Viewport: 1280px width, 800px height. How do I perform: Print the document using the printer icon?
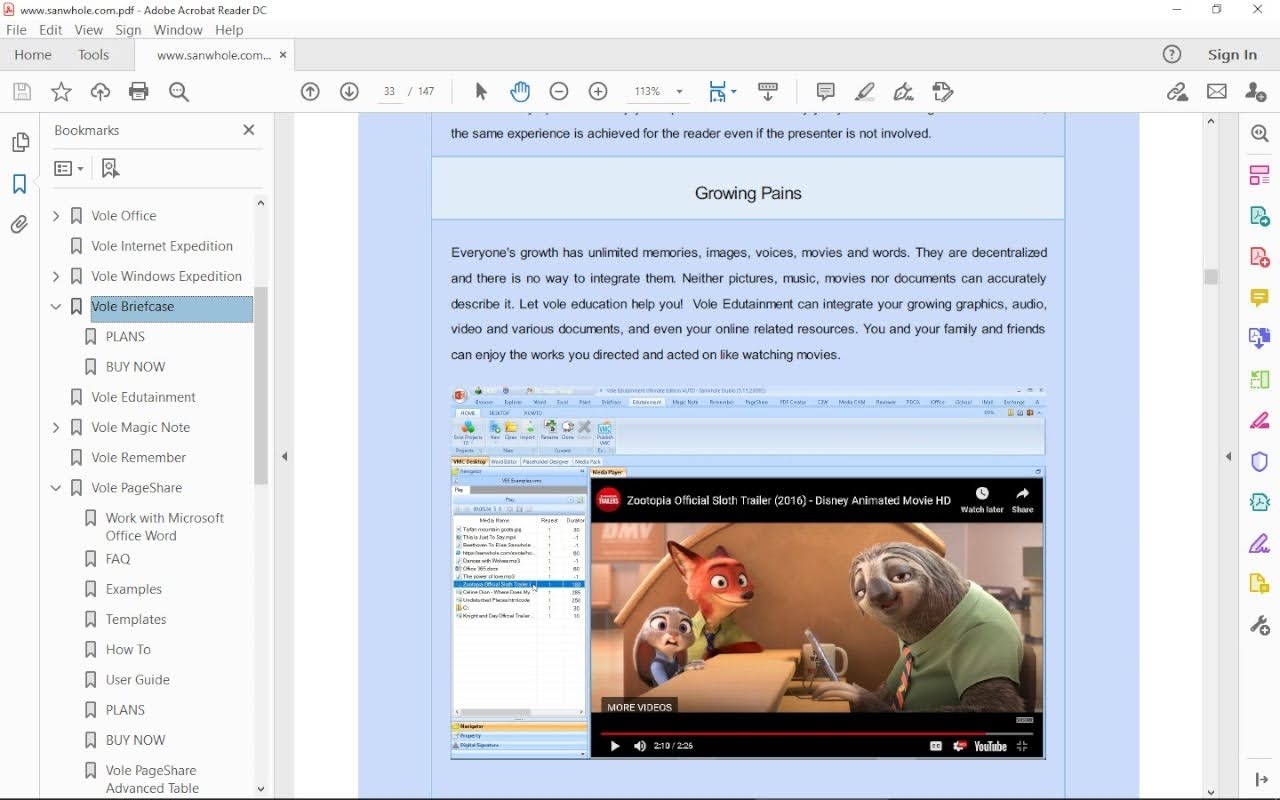139,92
